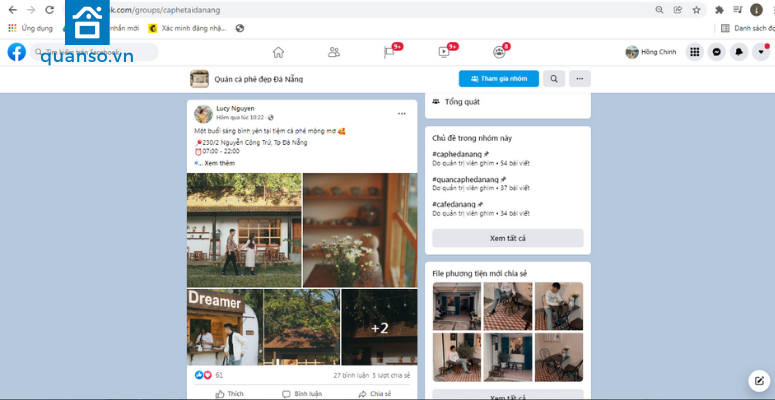
Task: Open the couple walking outside cafe photo
Action: (244, 230)
